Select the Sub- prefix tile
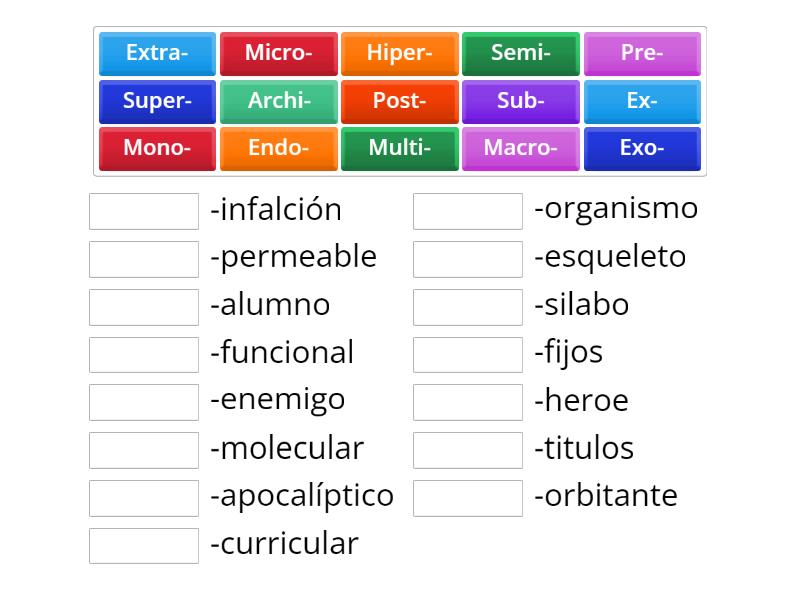Screen dimensions: 800x600 [521, 101]
